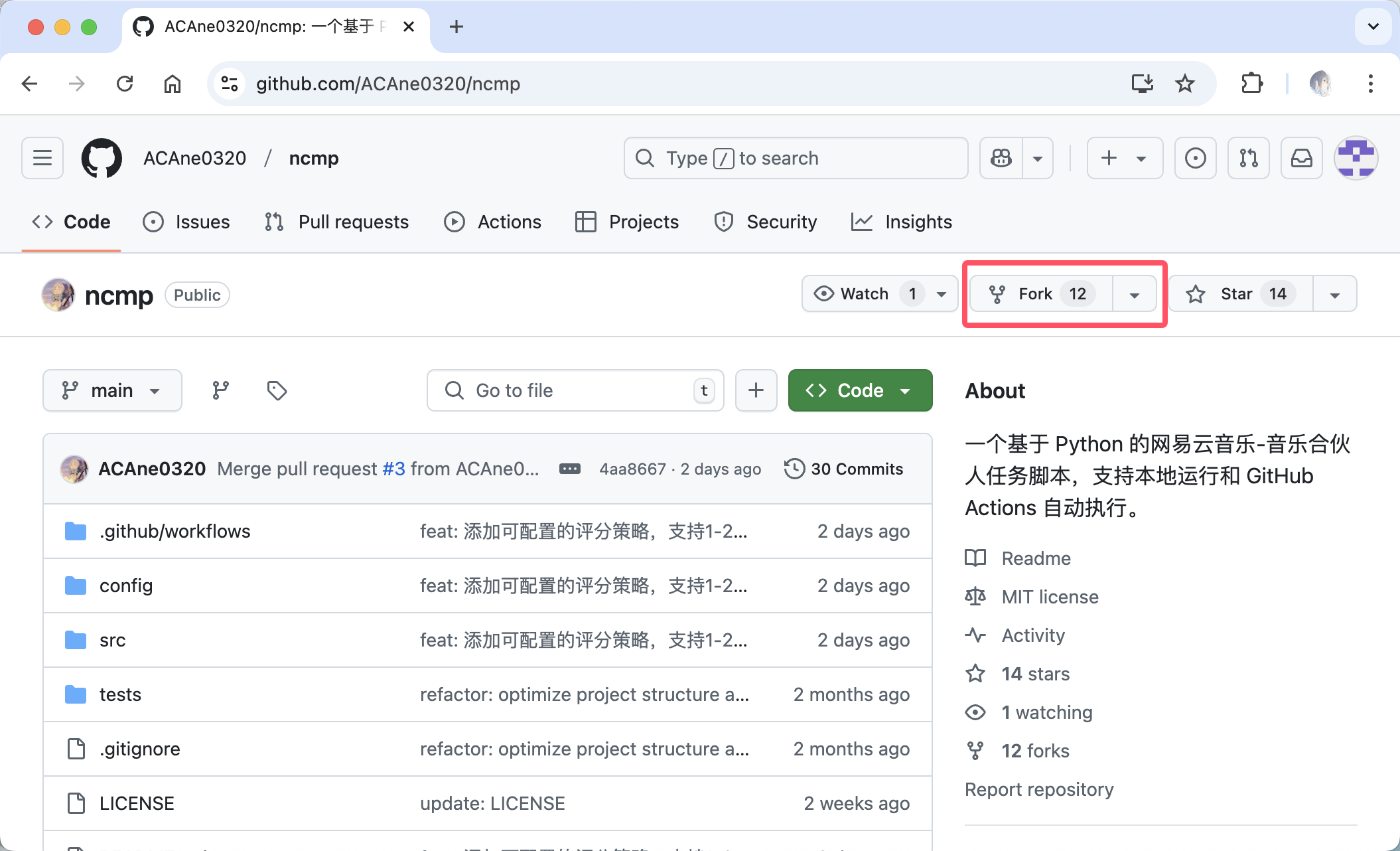Open the config folder

pos(126,585)
